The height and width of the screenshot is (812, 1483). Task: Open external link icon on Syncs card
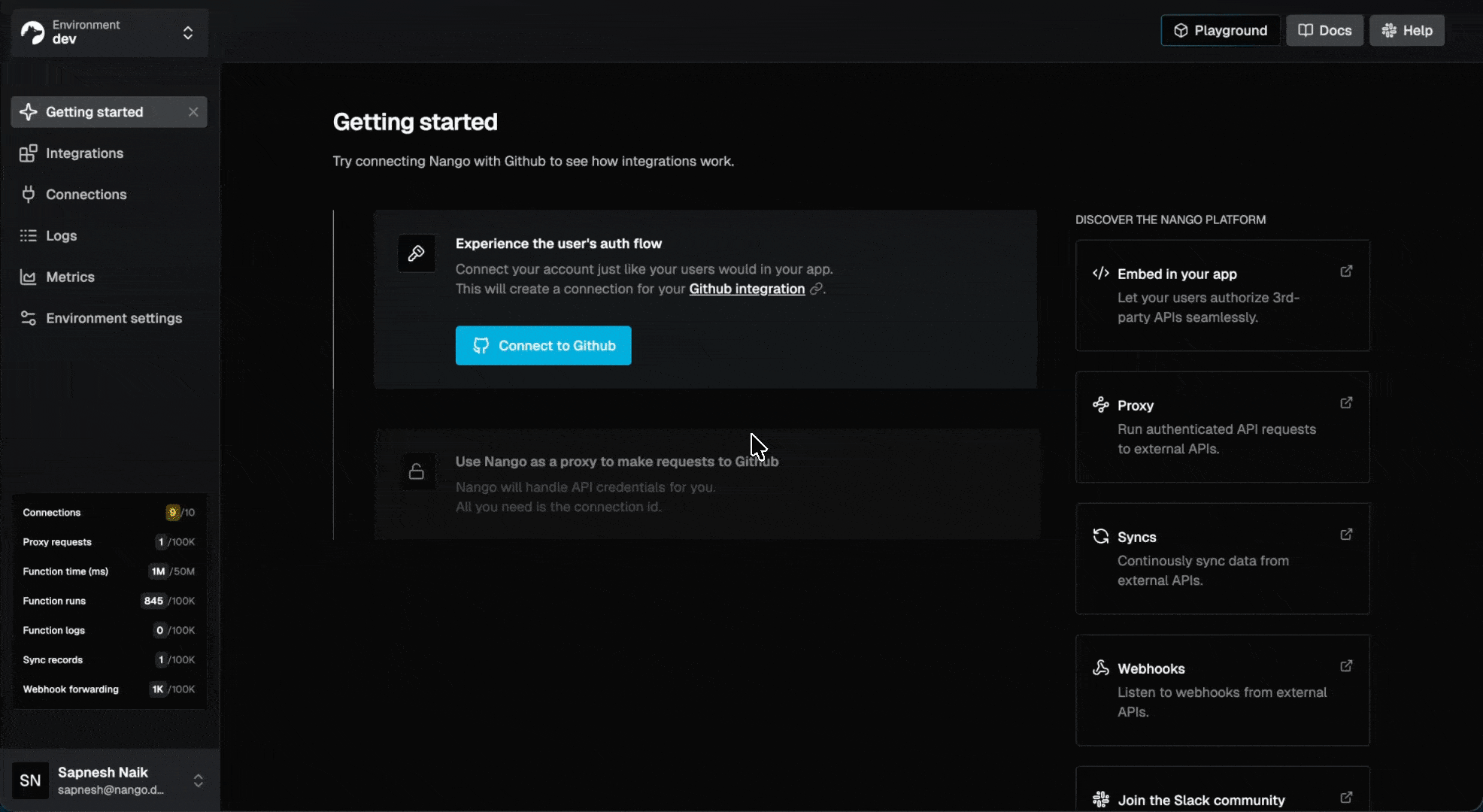click(1346, 535)
